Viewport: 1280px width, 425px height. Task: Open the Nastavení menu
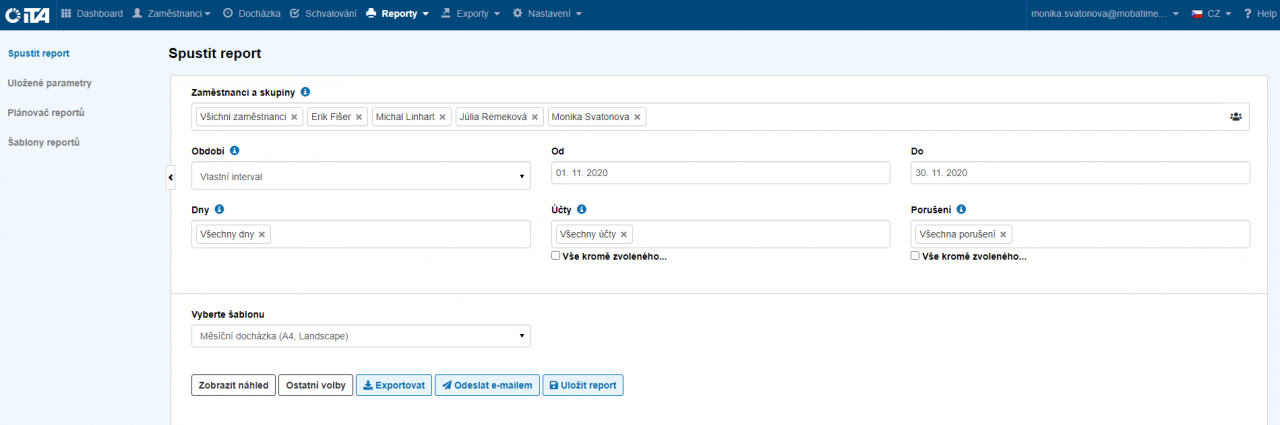click(x=547, y=14)
